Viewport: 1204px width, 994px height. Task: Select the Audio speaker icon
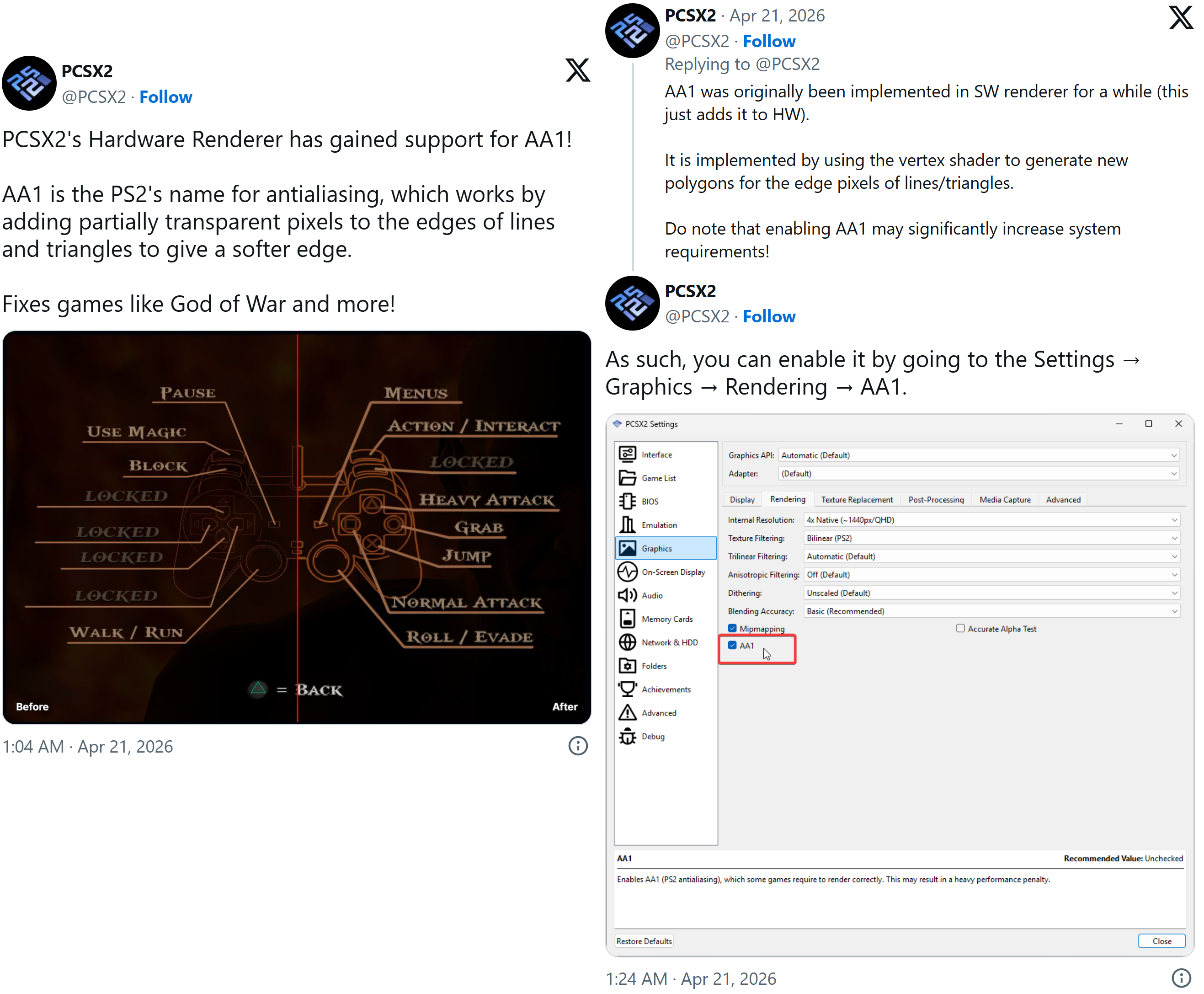click(627, 595)
